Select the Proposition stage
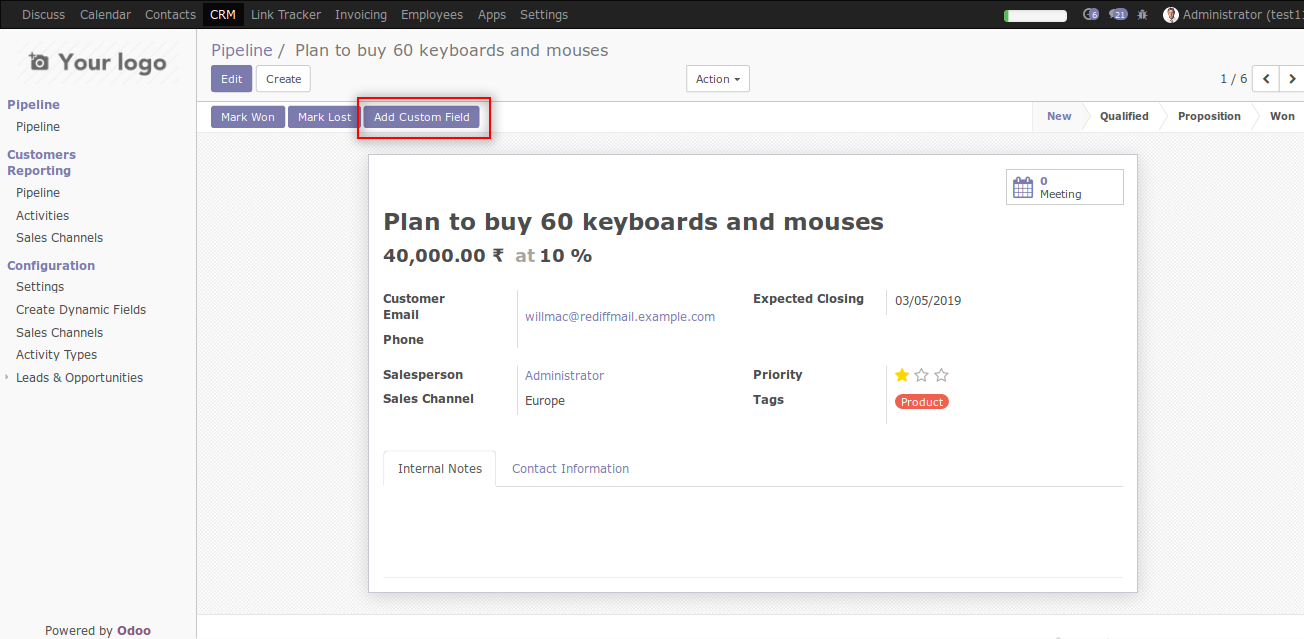 click(1209, 116)
